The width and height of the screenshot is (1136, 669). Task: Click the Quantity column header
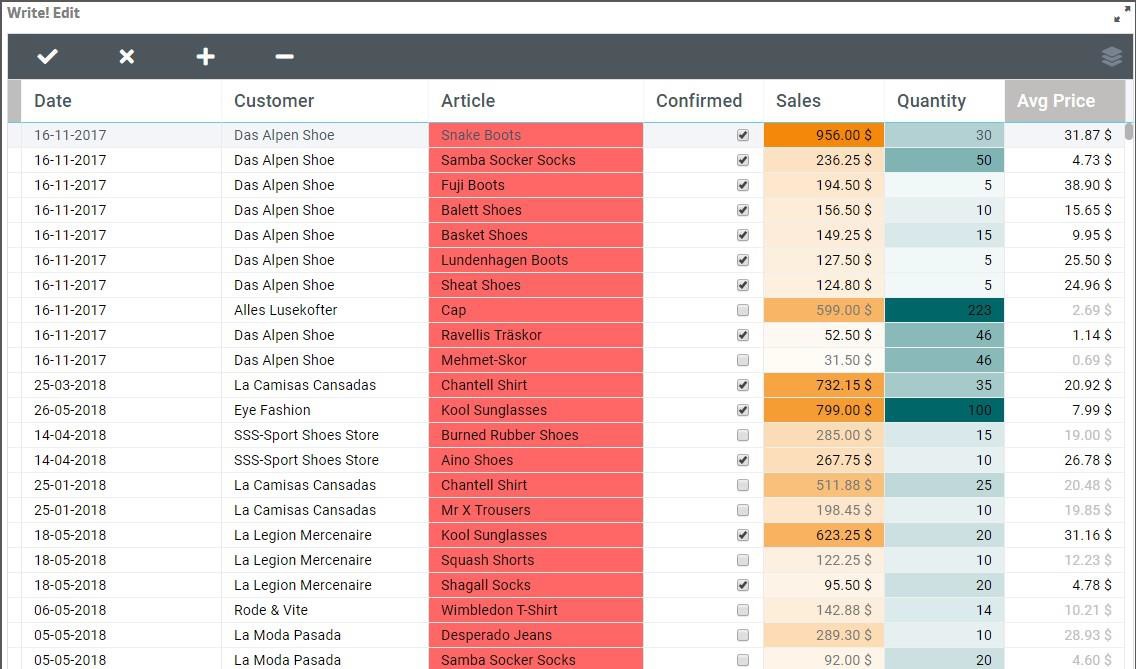point(945,101)
